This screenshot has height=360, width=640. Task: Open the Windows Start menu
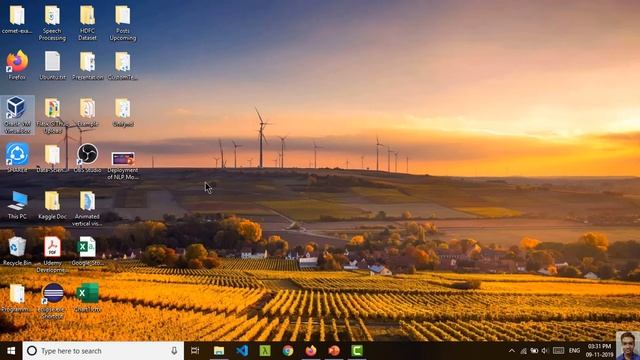point(11,351)
